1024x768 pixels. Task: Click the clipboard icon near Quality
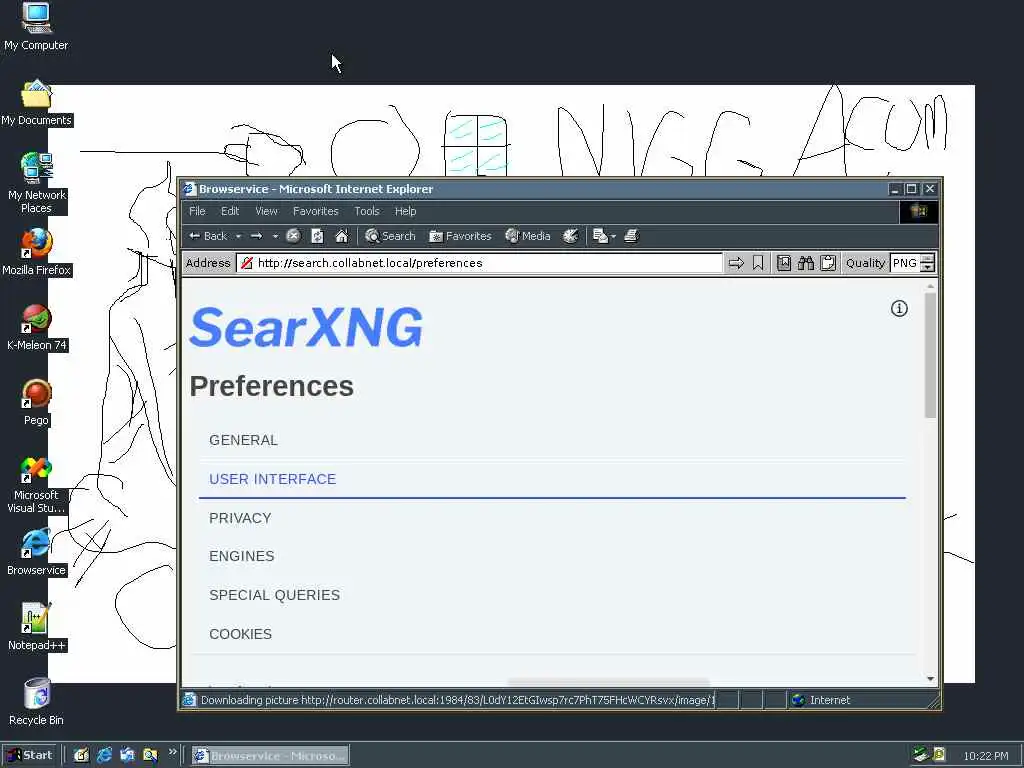pyautogui.click(x=828, y=263)
